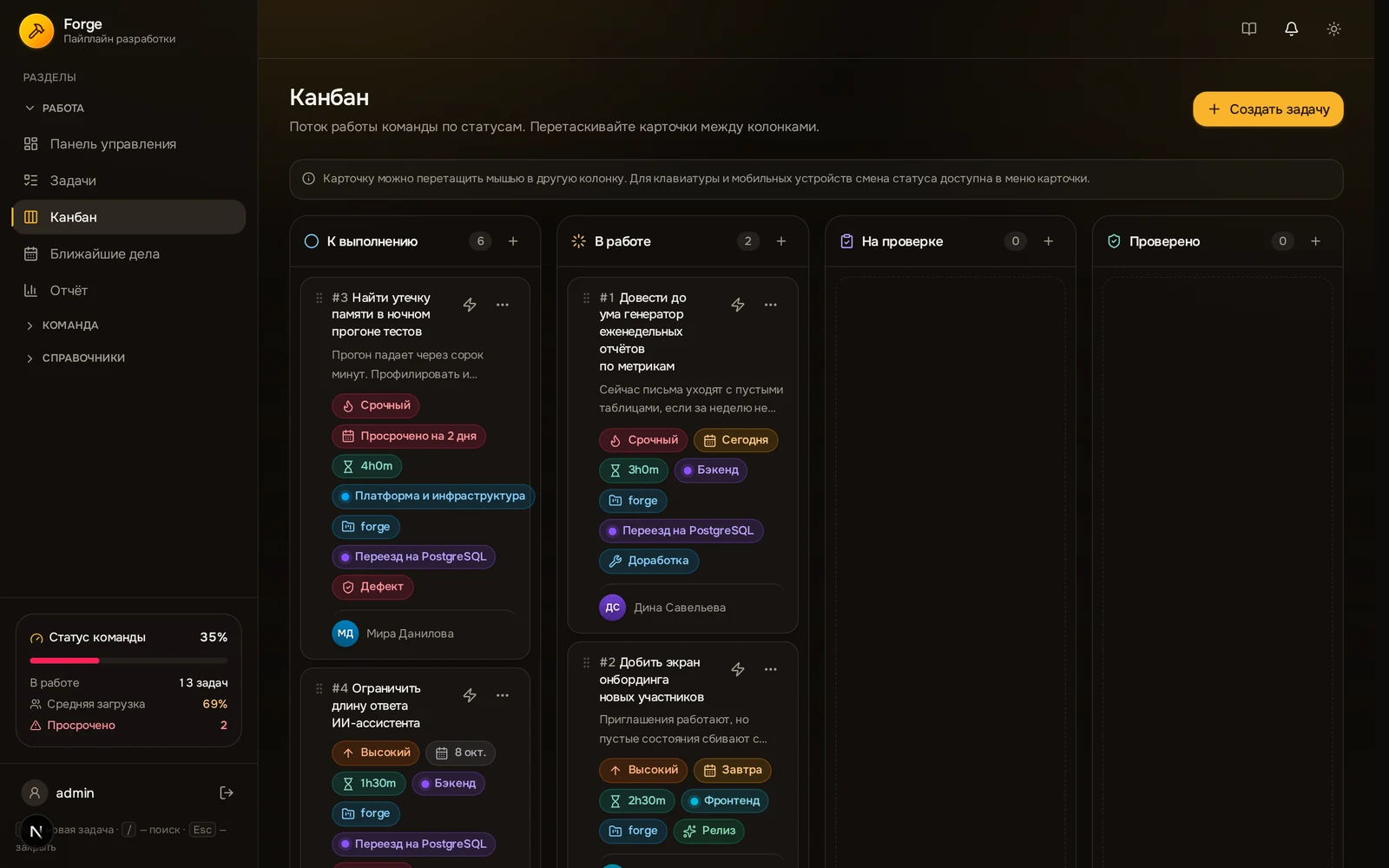The height and width of the screenshot is (868, 1389).
Task: Open the Отчёт page
Action: 128,290
